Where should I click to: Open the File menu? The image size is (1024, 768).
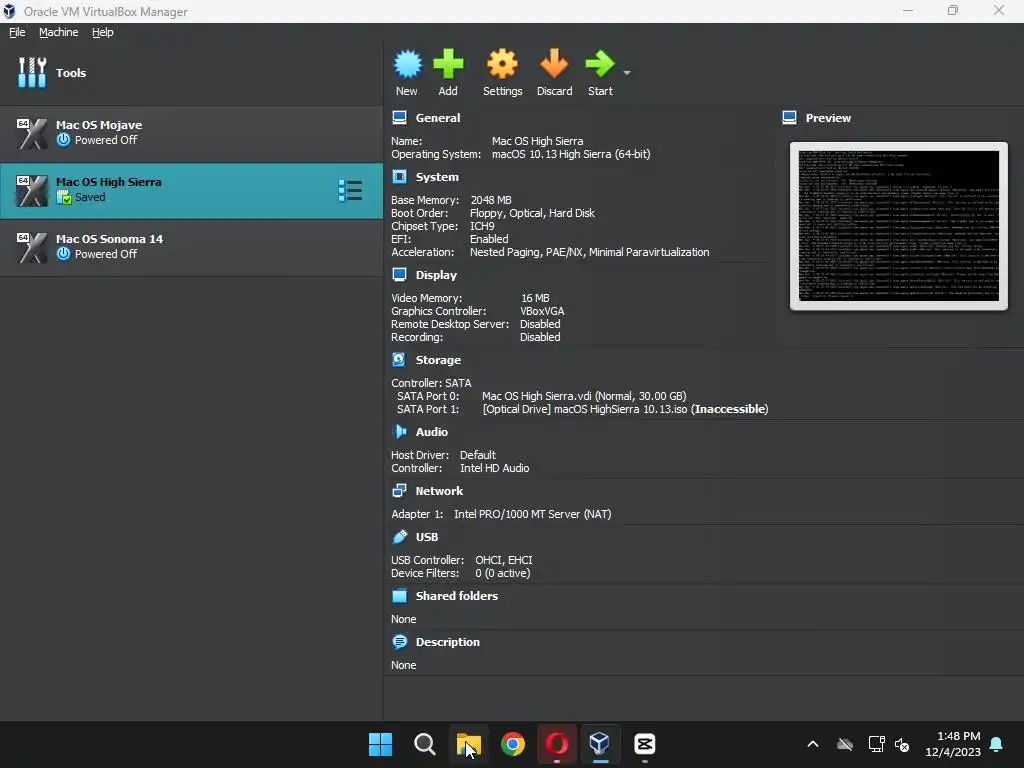coord(17,32)
